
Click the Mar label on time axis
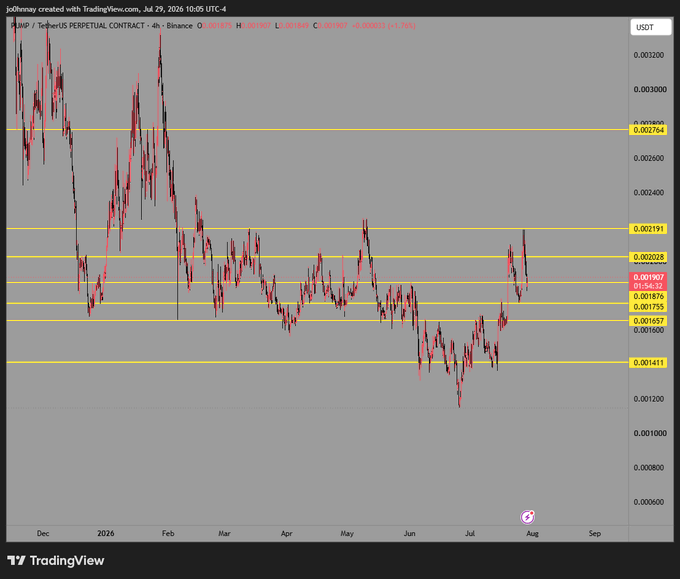[x=224, y=533]
